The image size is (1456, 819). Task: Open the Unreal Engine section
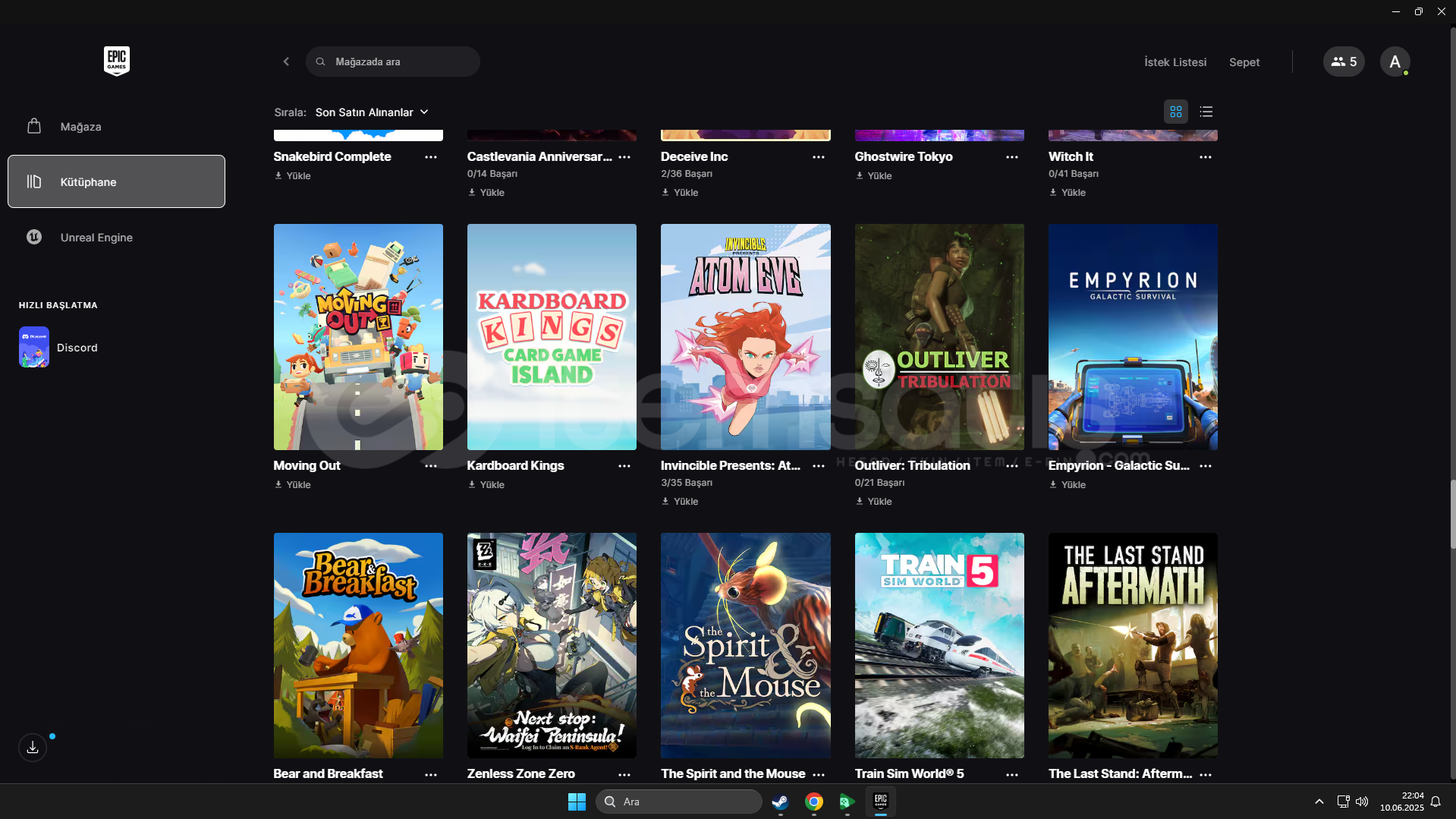click(116, 237)
